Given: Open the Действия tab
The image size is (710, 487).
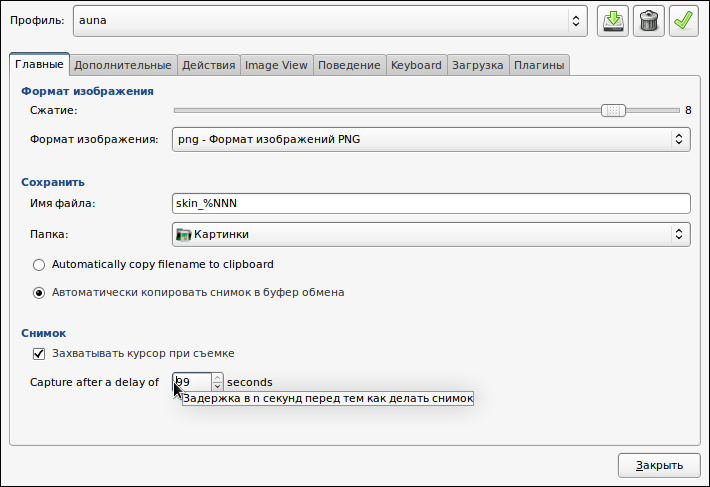Looking at the screenshot, I should pos(209,65).
